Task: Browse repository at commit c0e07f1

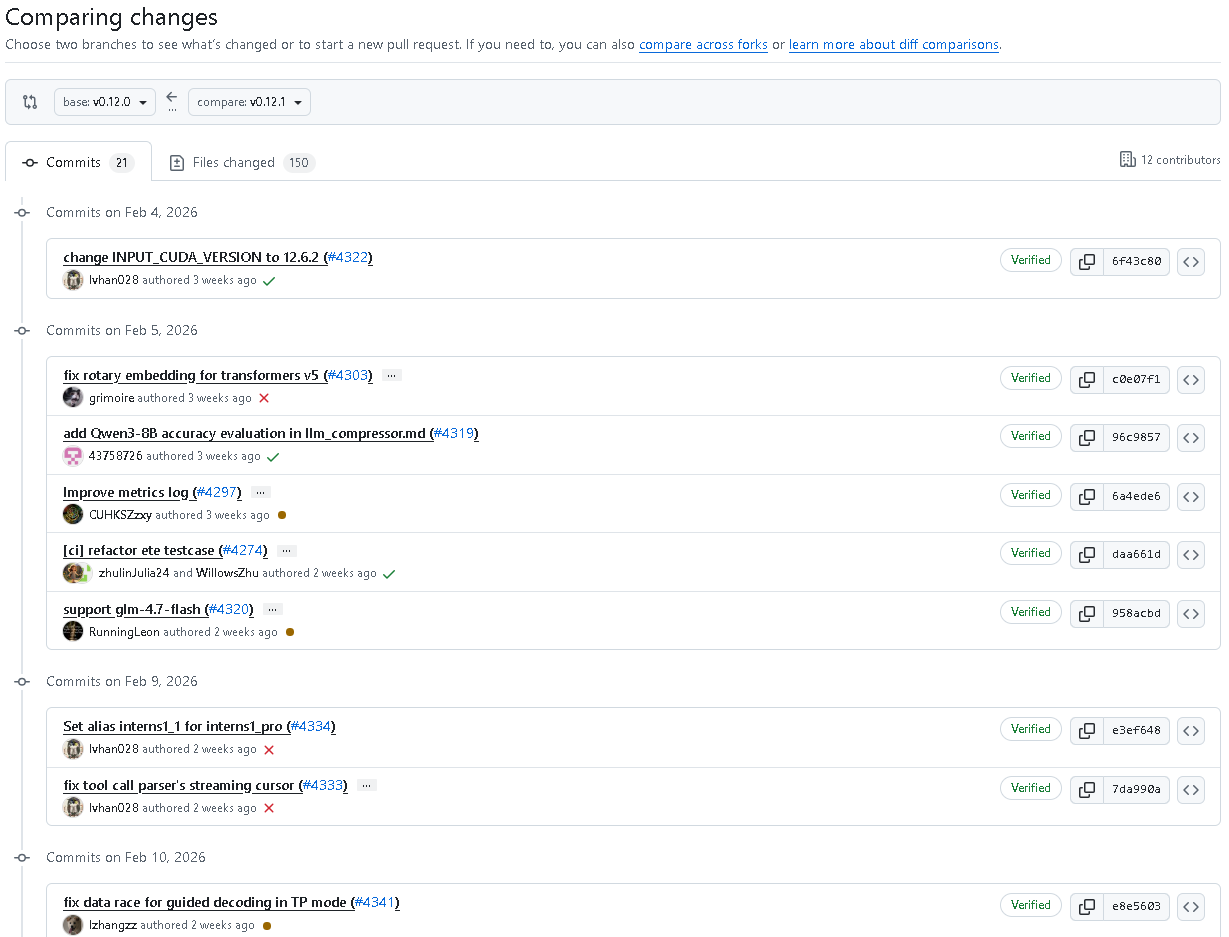Action: (1190, 380)
